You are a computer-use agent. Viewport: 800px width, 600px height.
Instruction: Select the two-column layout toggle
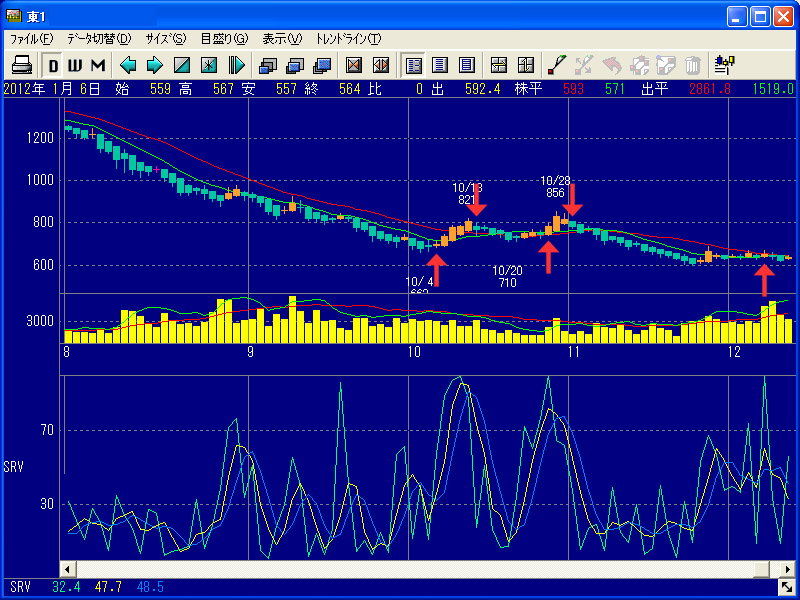[413, 65]
